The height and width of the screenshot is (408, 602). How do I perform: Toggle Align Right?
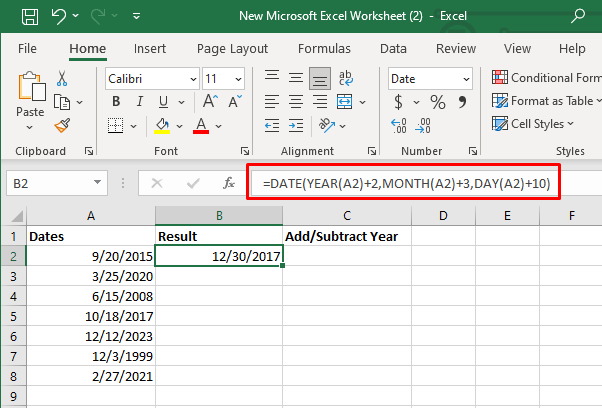click(320, 102)
